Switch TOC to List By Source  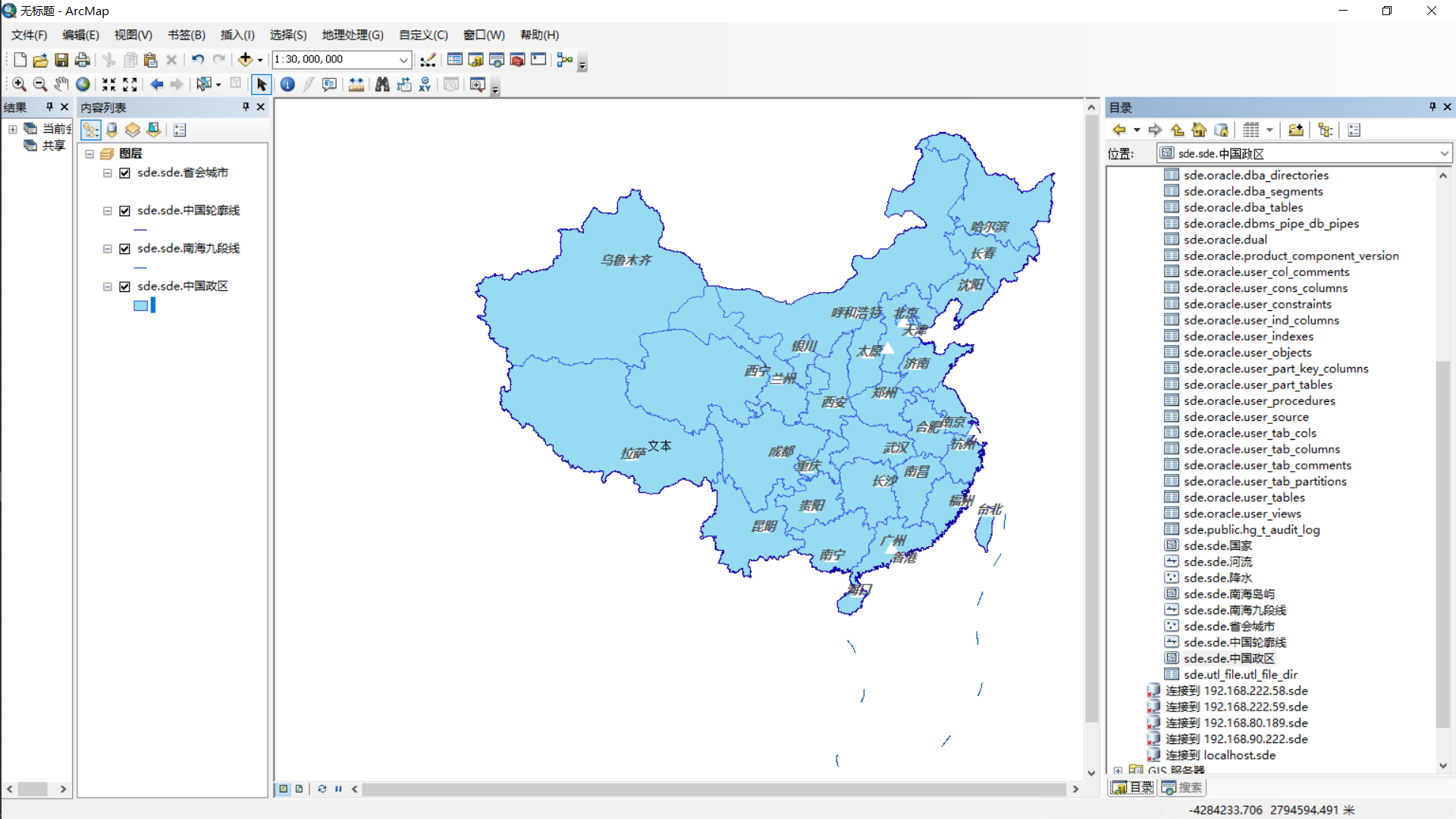click(111, 130)
